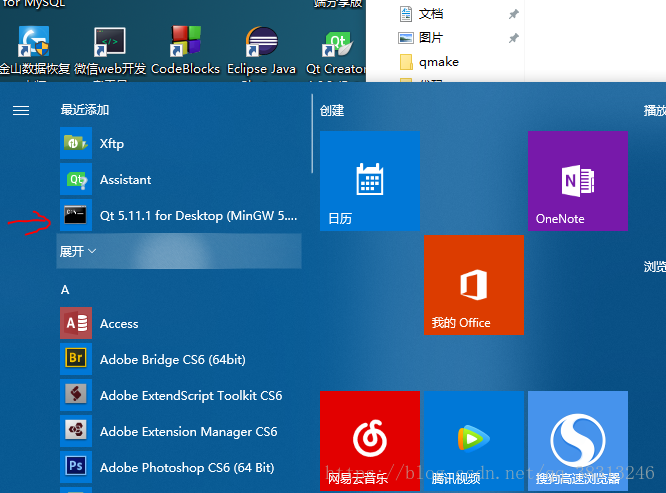Open the 搜狗高速浏览器 tile

pyautogui.click(x=578, y=441)
